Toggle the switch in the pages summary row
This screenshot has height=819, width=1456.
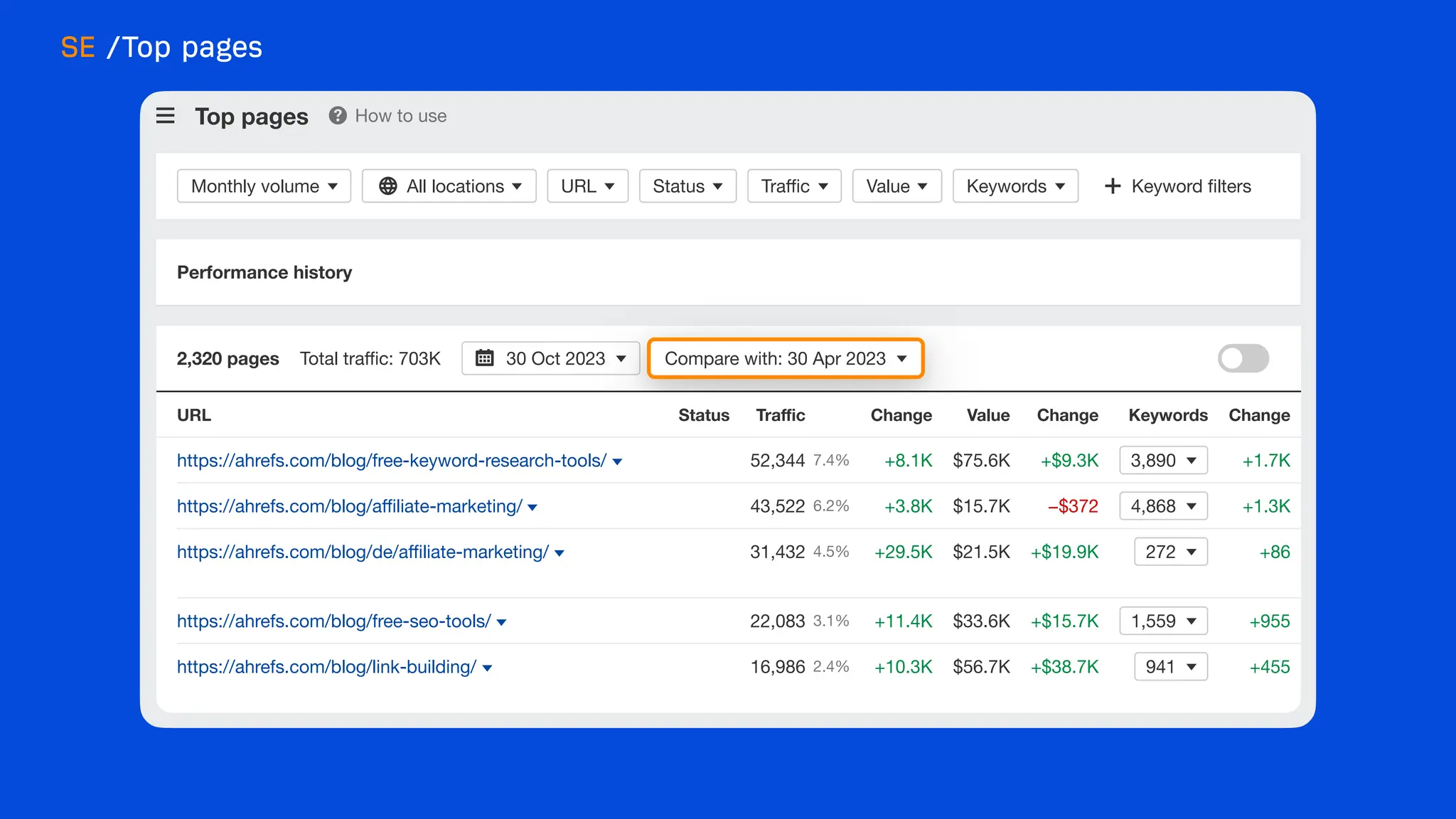pos(1243,358)
